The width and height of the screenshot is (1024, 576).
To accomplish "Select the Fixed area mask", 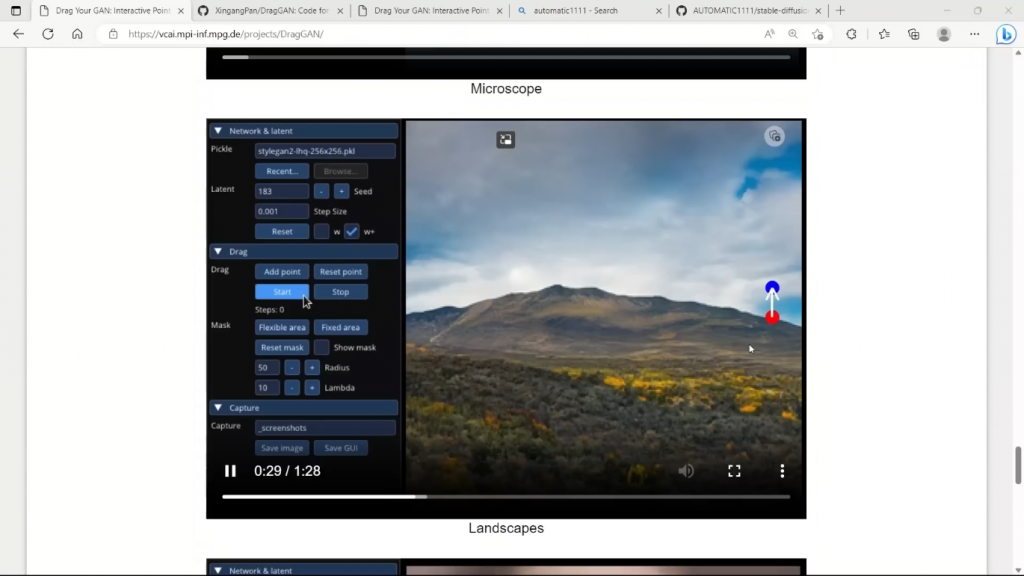I will click(341, 327).
